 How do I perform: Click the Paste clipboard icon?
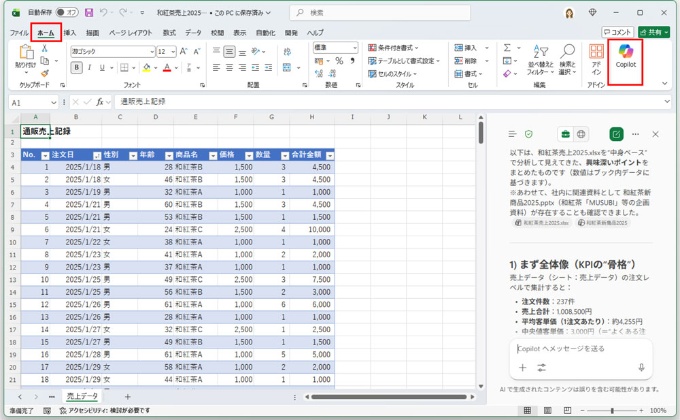click(26, 52)
